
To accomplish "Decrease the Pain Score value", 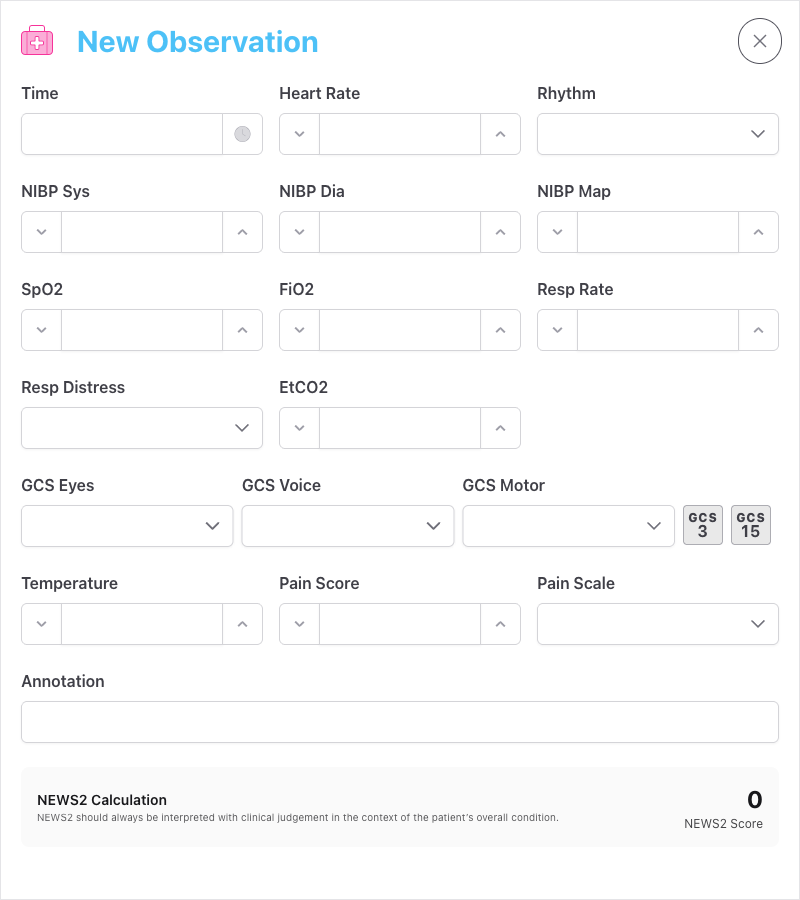I will [x=299, y=623].
